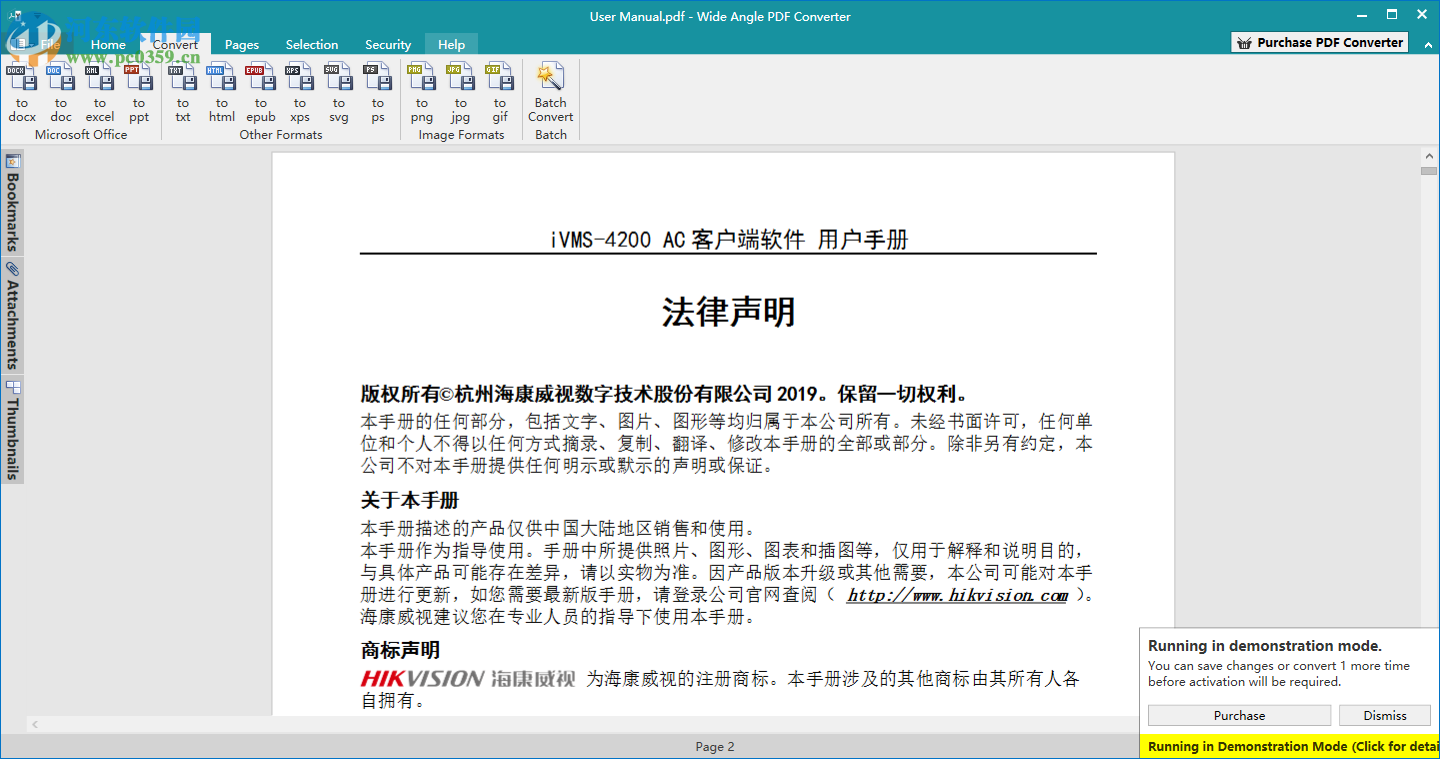Open the Batch Convert tool
1440x759 pixels.
[550, 95]
